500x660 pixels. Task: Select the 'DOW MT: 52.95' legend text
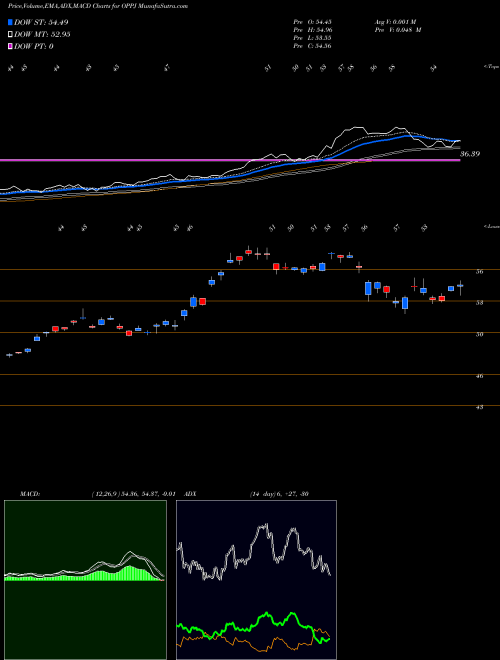coord(42,35)
